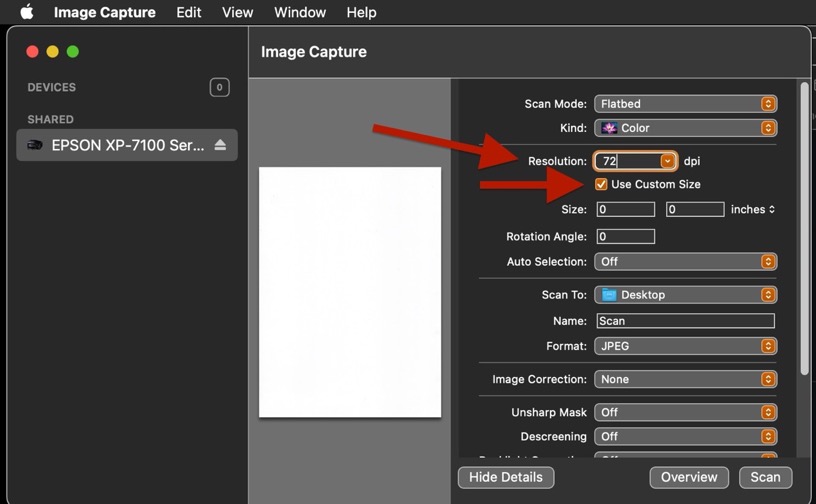Open the Format JPEG dropdown
This screenshot has width=816, height=504.
pos(685,346)
